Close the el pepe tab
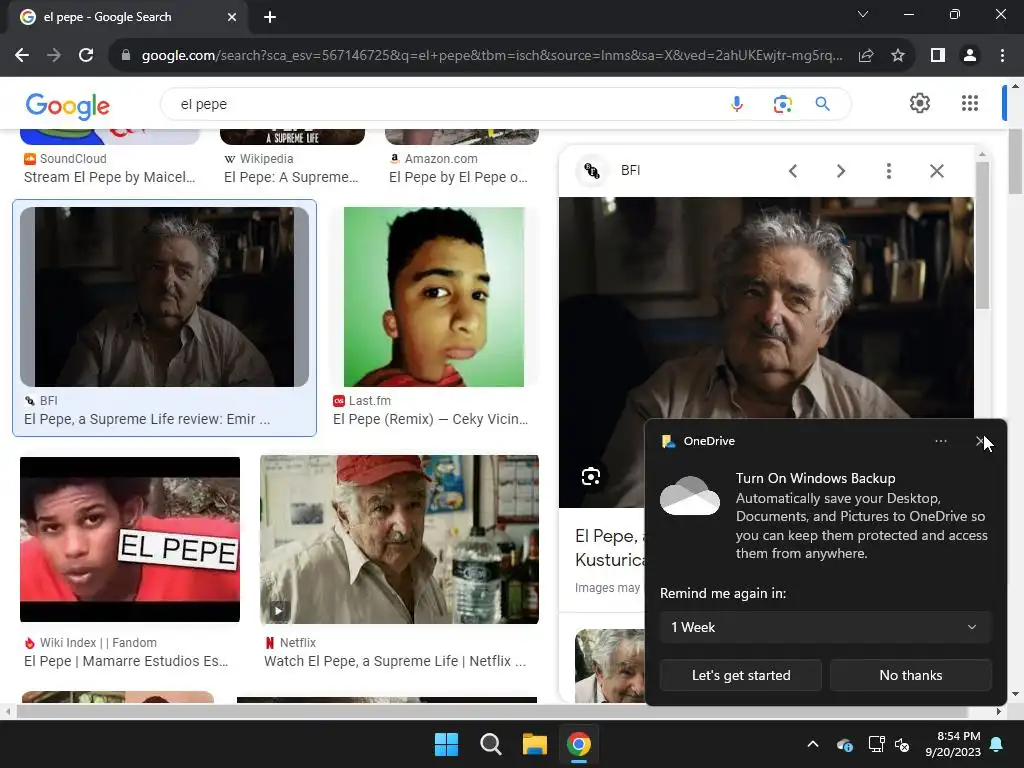Screen dimensions: 1024x768 pos(231,17)
